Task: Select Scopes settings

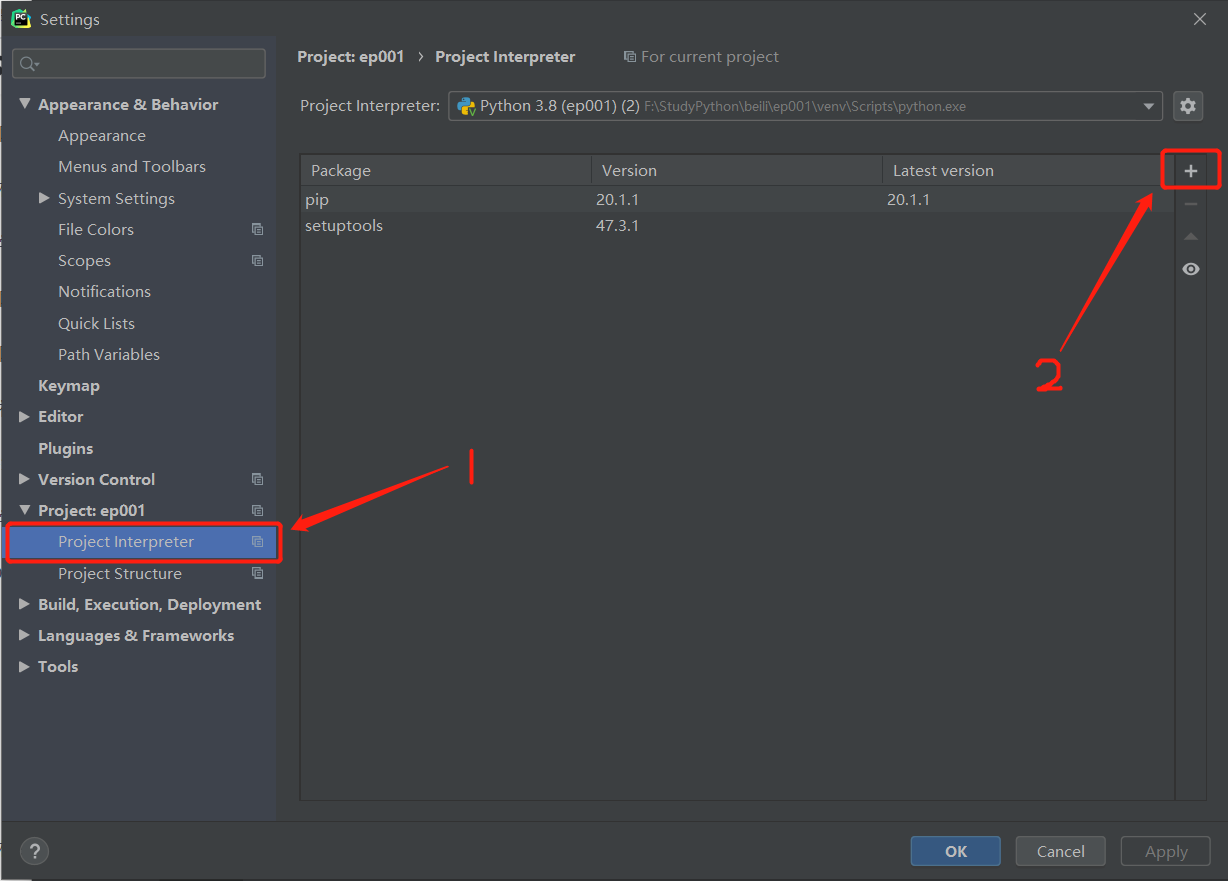Action: (84, 260)
